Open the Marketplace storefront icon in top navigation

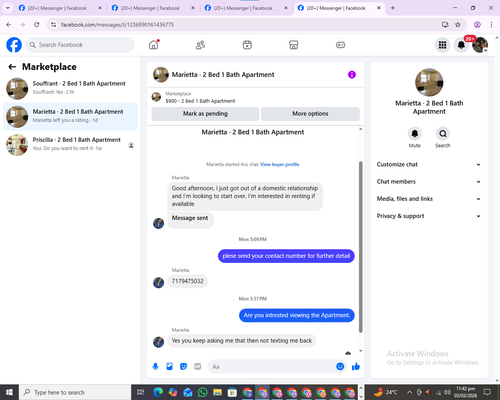293,45
